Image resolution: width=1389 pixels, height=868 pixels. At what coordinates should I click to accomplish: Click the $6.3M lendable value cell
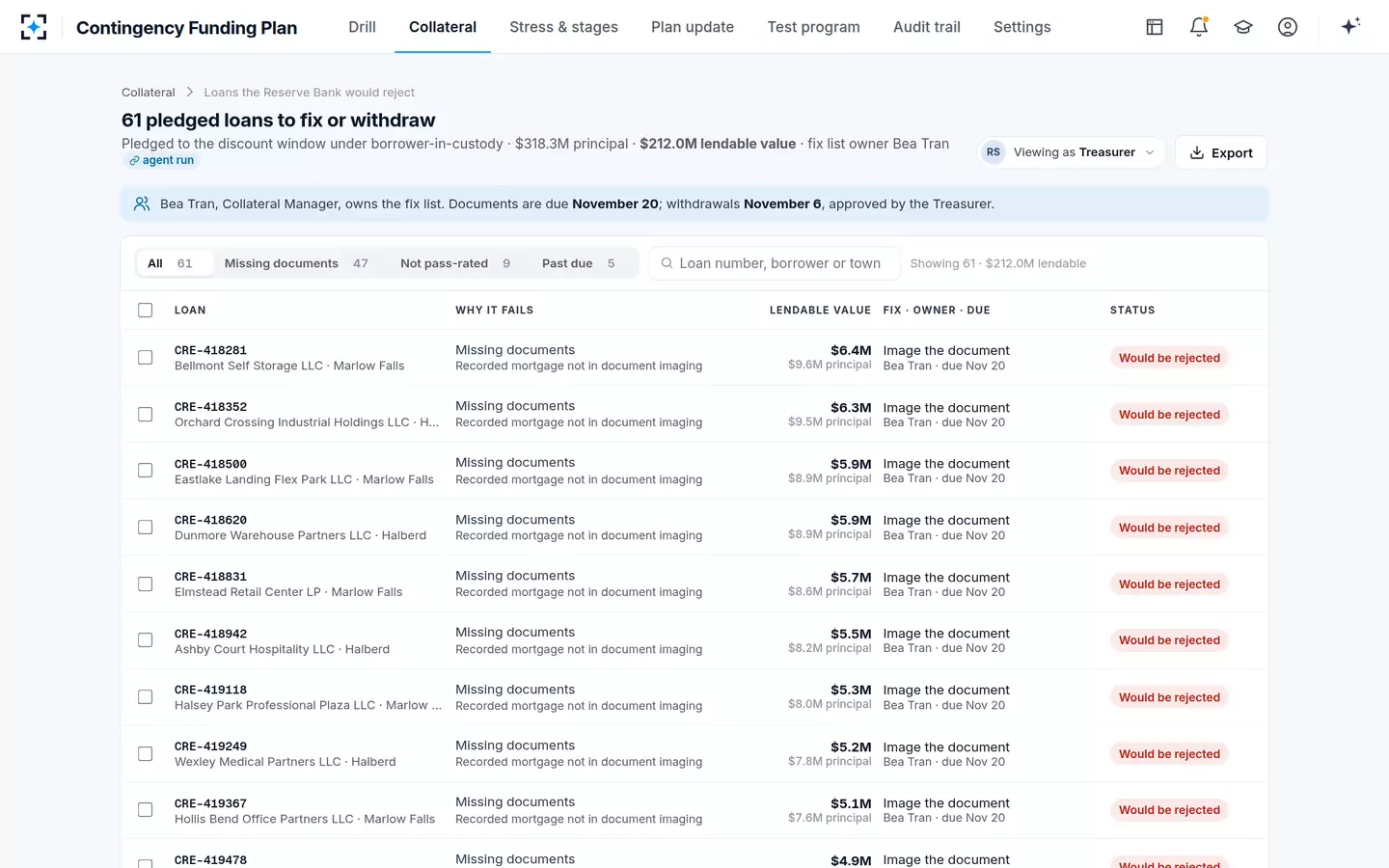pyautogui.click(x=851, y=407)
